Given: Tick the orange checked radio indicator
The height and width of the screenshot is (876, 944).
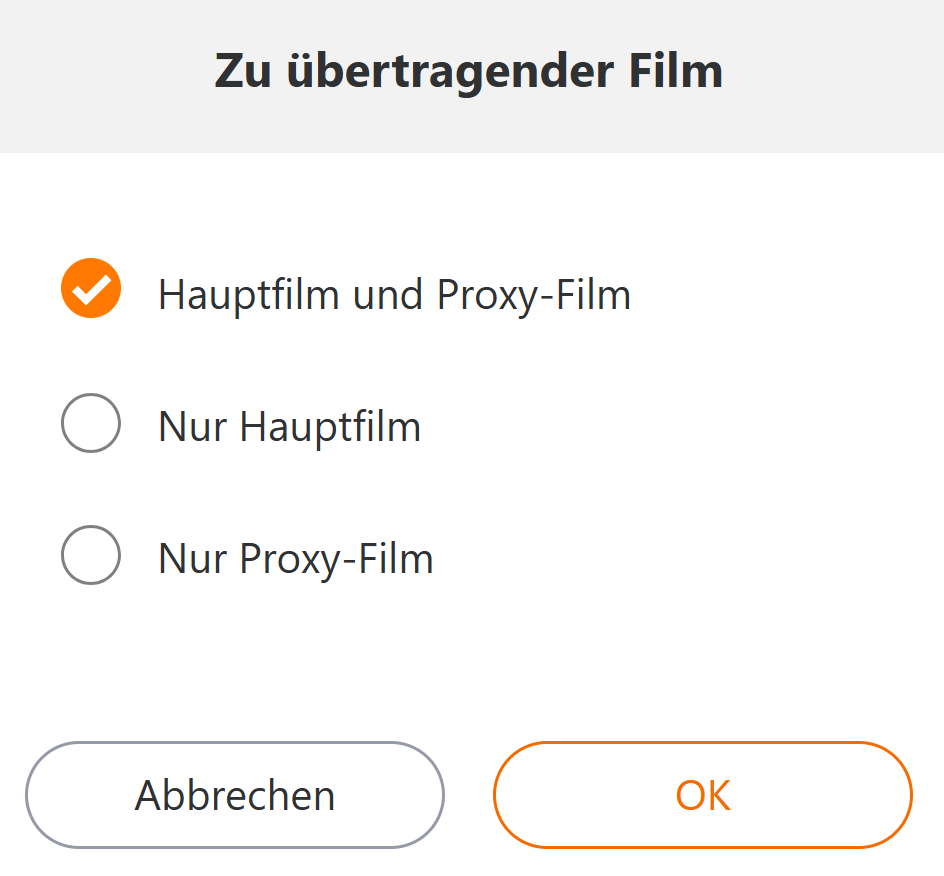Looking at the screenshot, I should coord(91,289).
